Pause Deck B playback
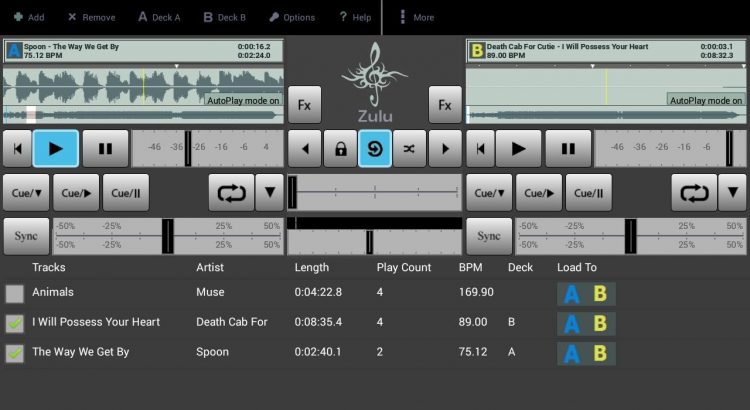Screen dimensions: 750x410 click(x=568, y=148)
